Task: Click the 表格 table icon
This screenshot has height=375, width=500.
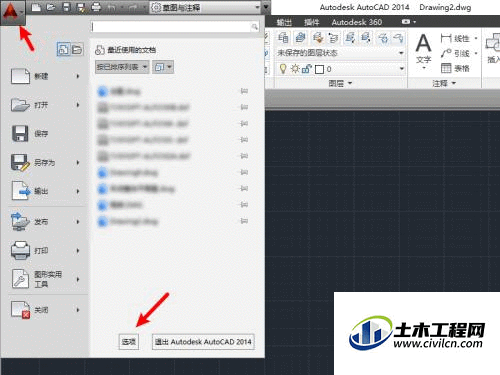Action: tap(446, 68)
